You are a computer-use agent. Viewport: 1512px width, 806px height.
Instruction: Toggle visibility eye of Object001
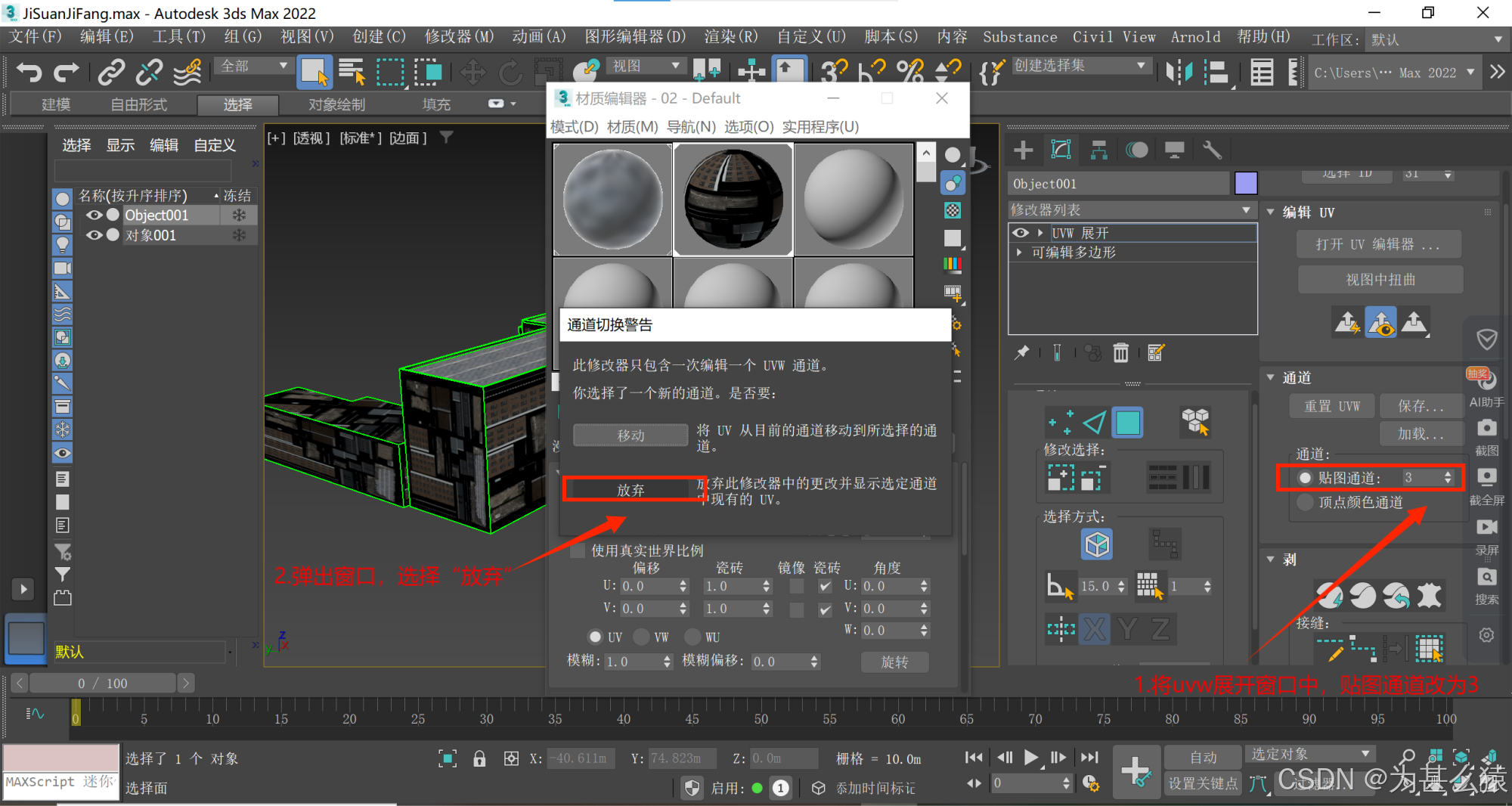pyautogui.click(x=94, y=215)
